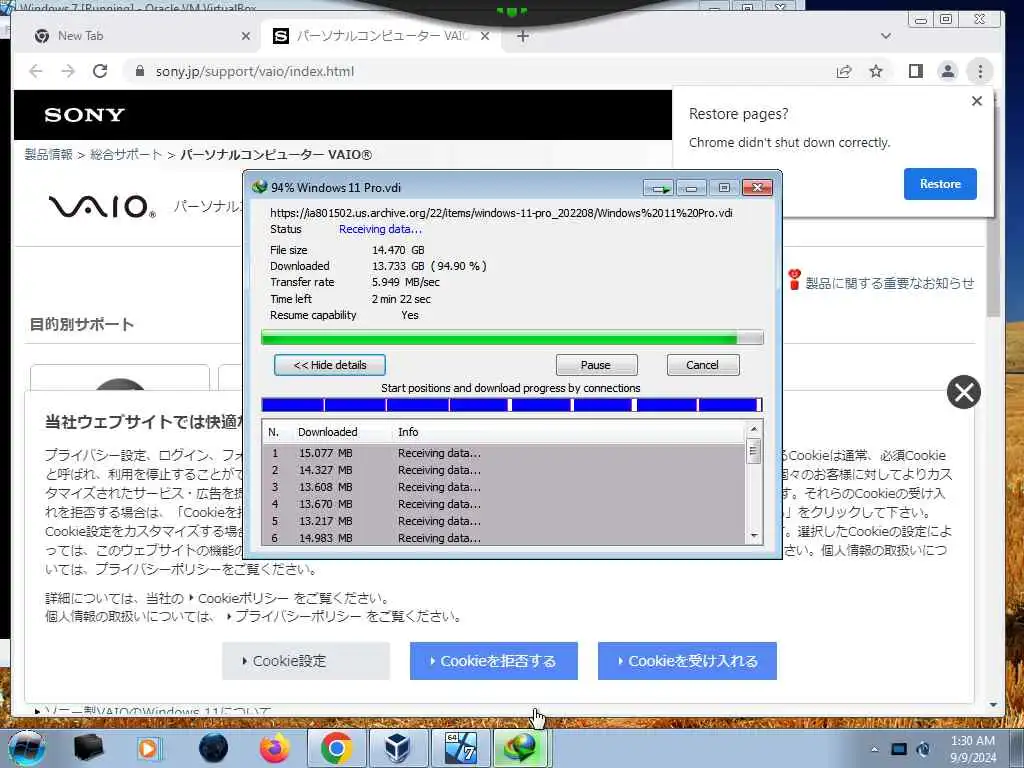
Task: Show hidden system tray icons
Action: point(874,749)
